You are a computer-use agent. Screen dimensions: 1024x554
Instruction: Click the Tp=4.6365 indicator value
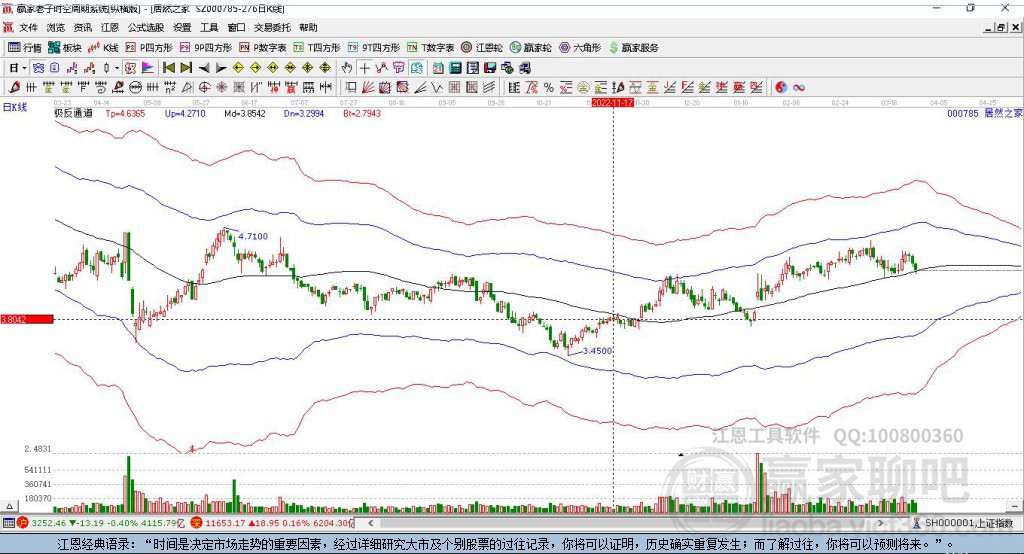125,113
